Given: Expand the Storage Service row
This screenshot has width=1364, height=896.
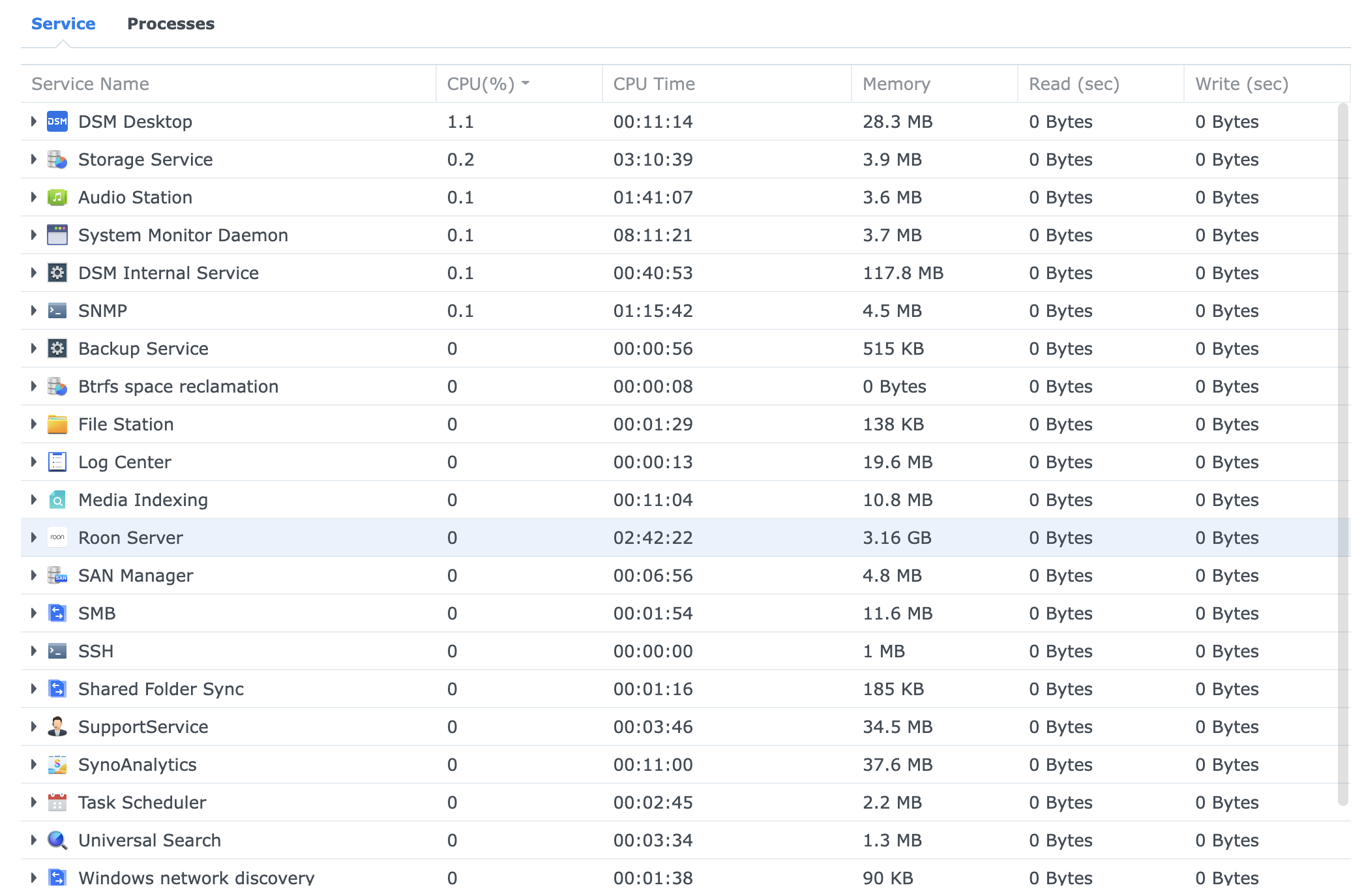Looking at the screenshot, I should click(34, 159).
